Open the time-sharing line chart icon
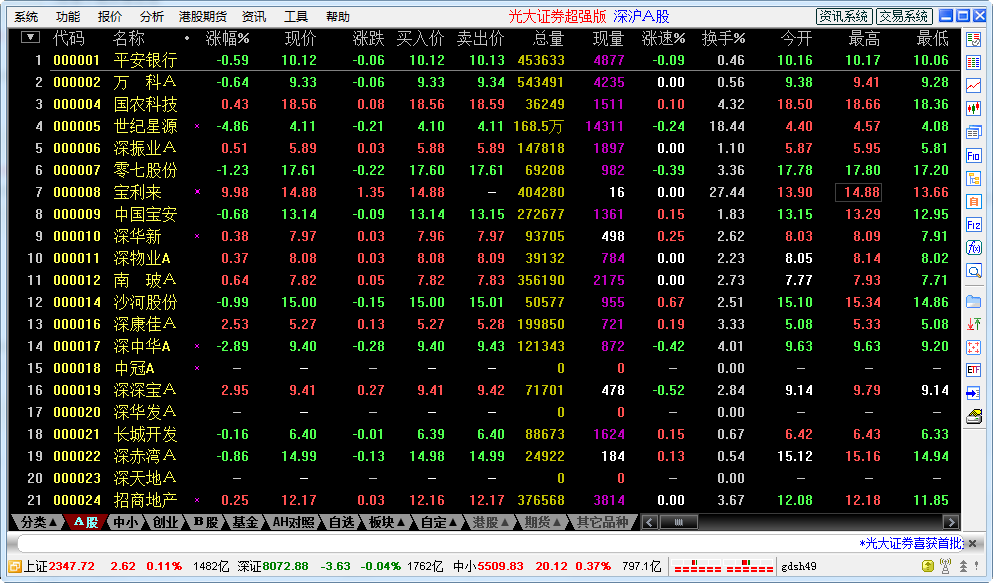 pyautogui.click(x=973, y=85)
